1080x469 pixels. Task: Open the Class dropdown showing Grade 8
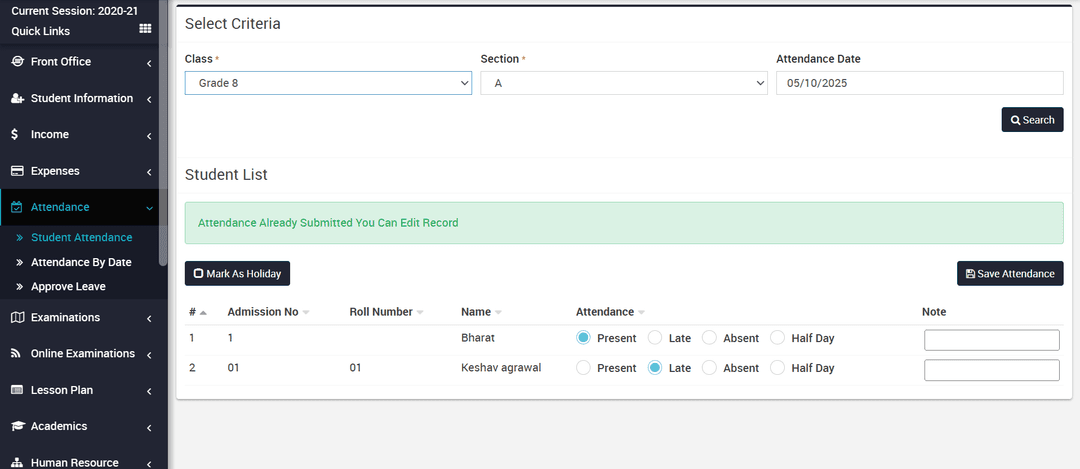328,83
